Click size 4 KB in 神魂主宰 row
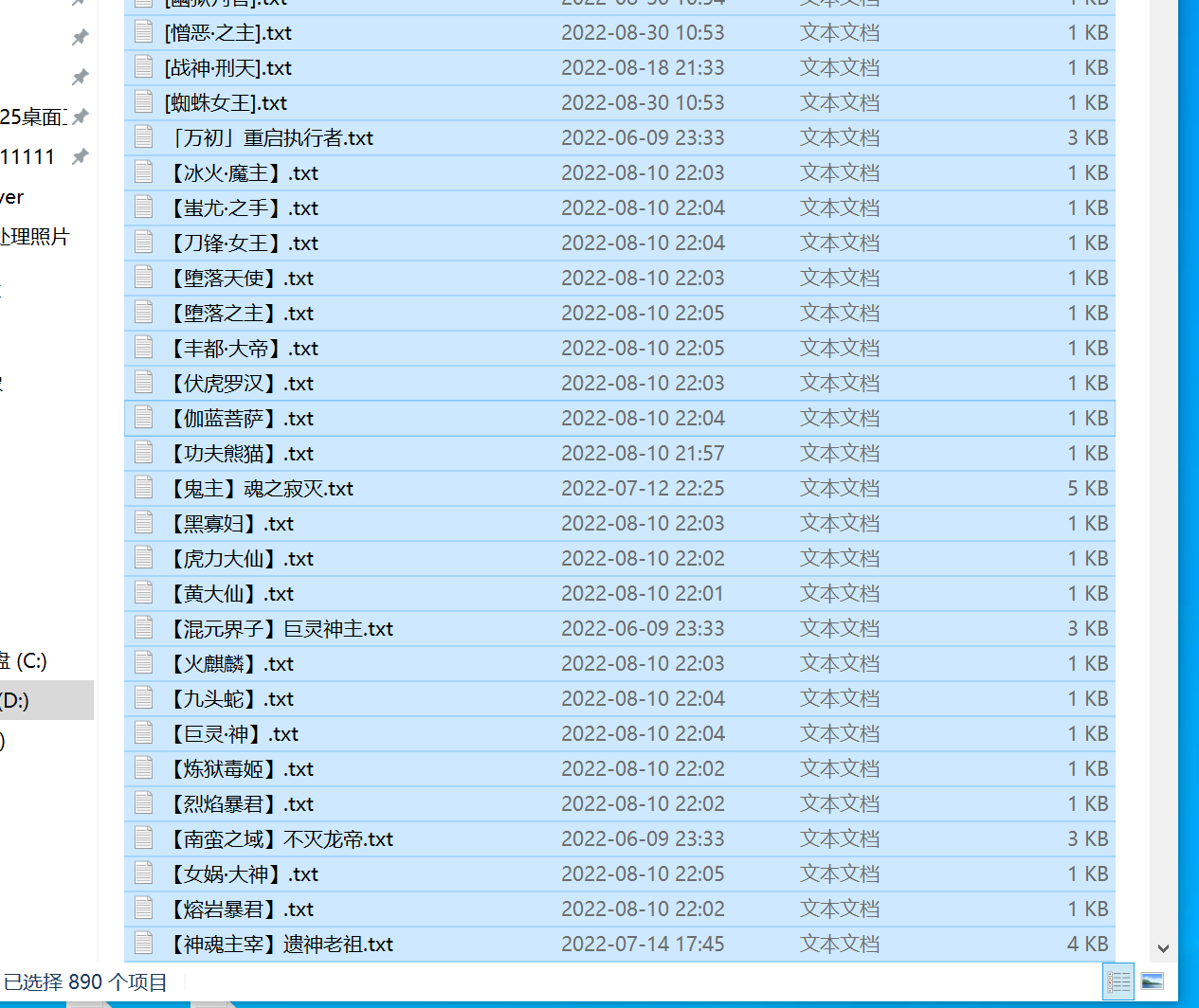The width and height of the screenshot is (1199, 1008). (x=1088, y=945)
